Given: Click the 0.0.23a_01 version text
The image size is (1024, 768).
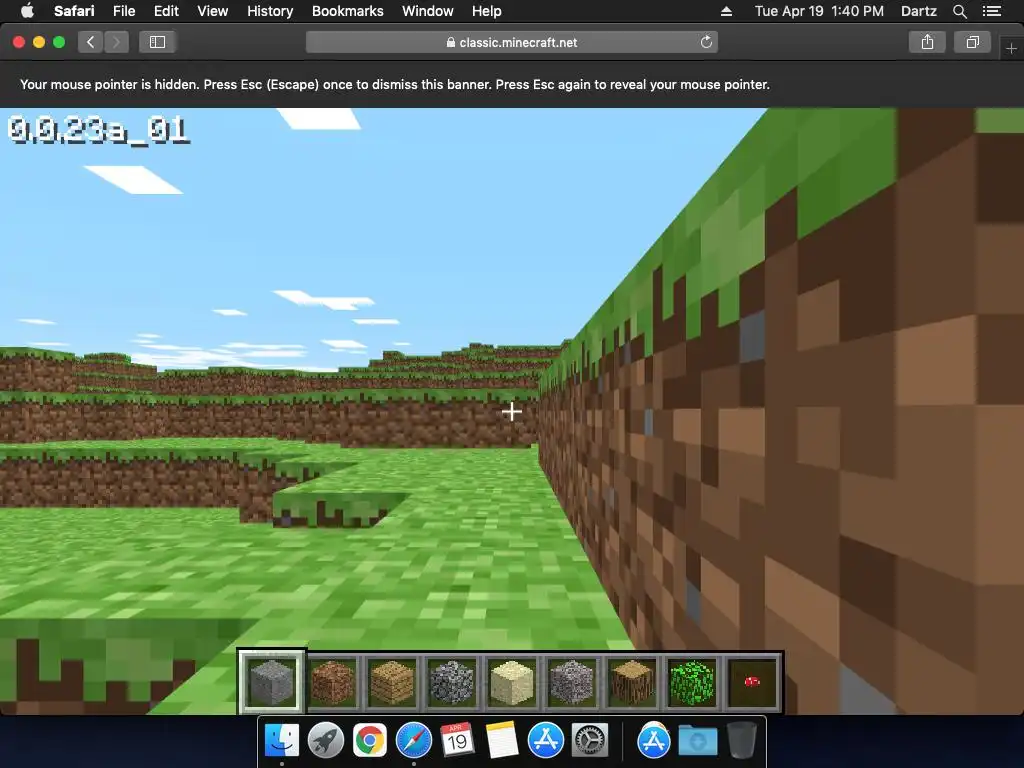Looking at the screenshot, I should [x=99, y=131].
